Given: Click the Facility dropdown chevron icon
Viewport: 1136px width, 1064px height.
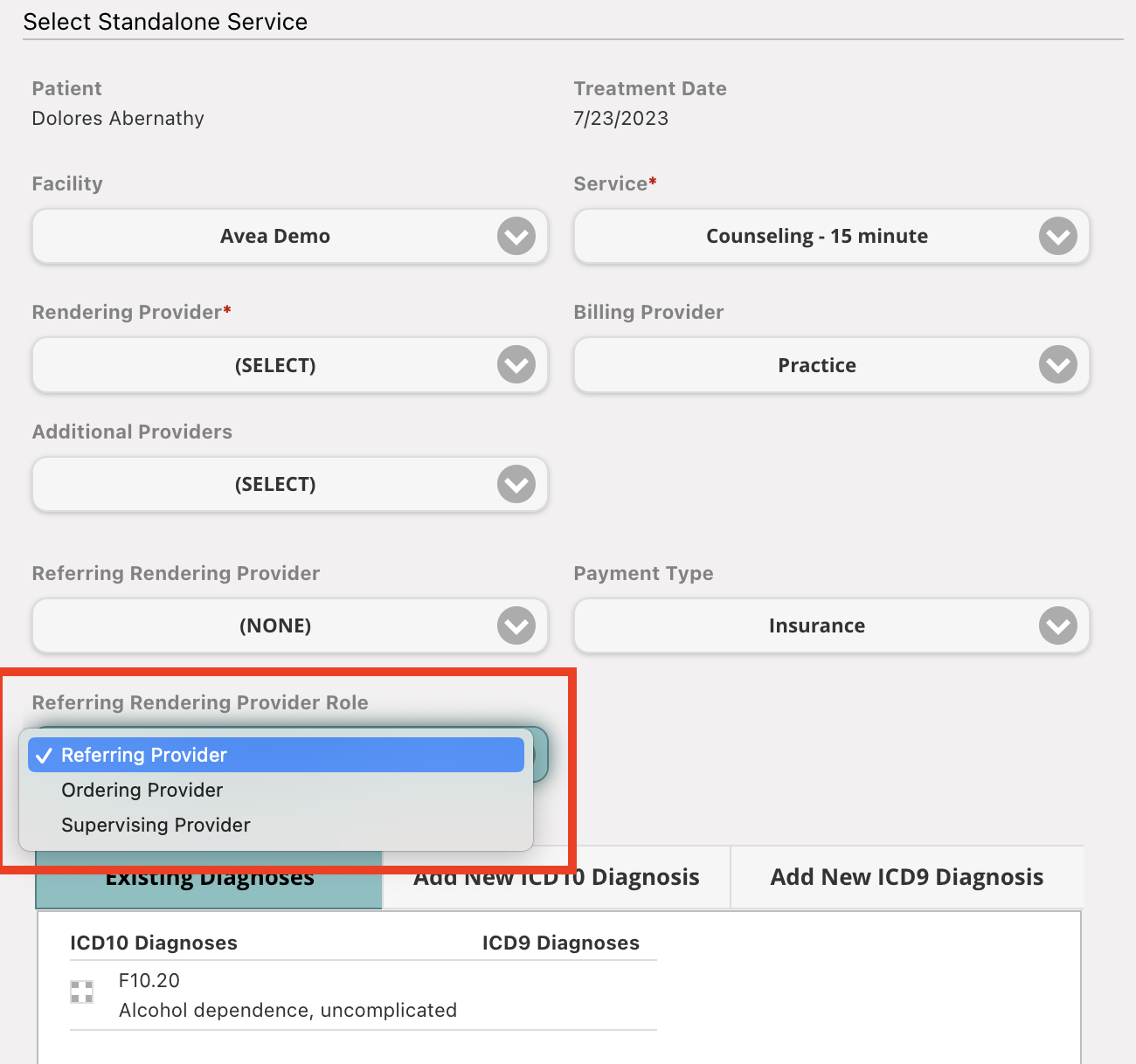Looking at the screenshot, I should point(516,236).
